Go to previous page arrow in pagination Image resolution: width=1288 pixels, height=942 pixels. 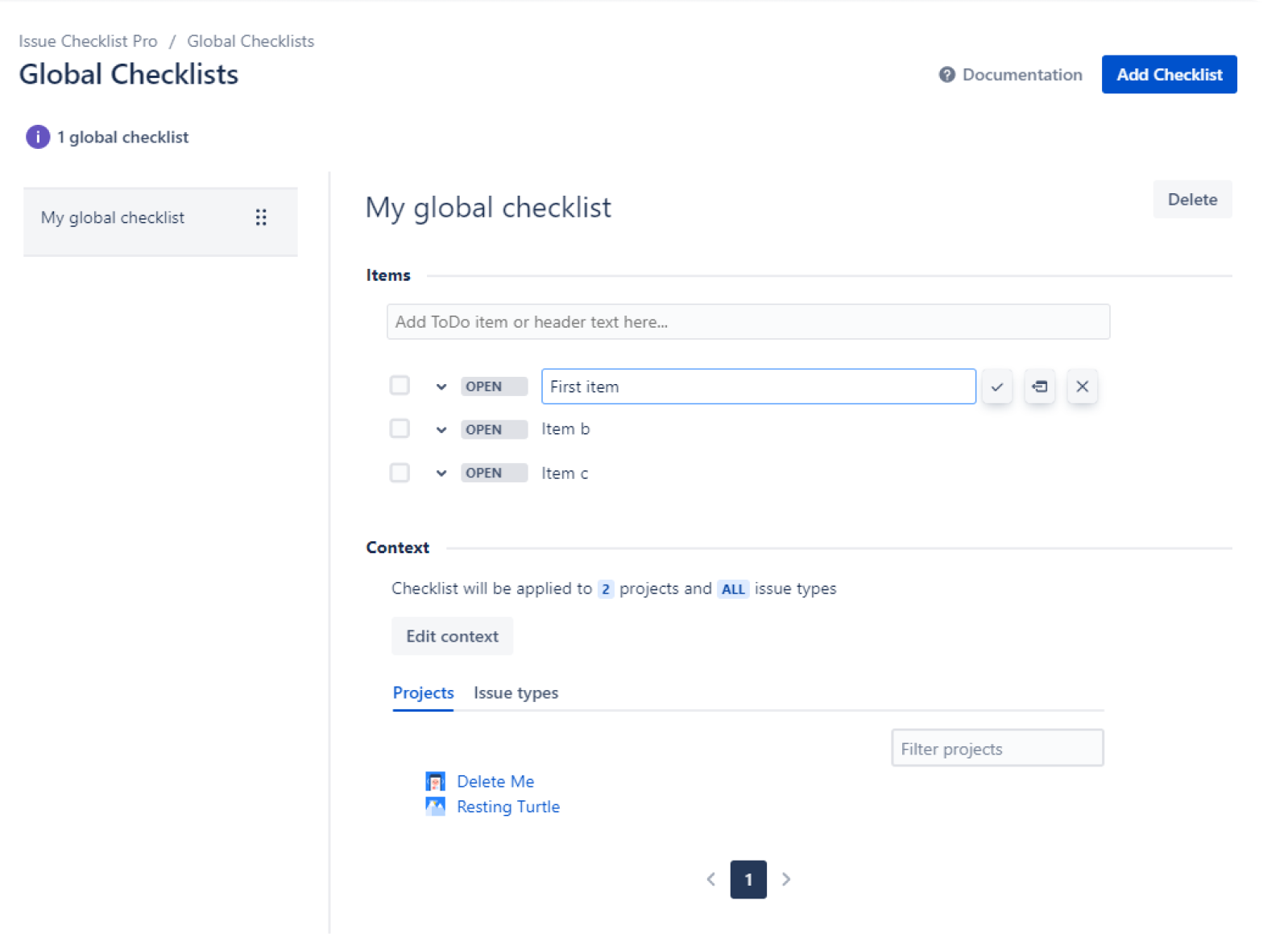710,879
